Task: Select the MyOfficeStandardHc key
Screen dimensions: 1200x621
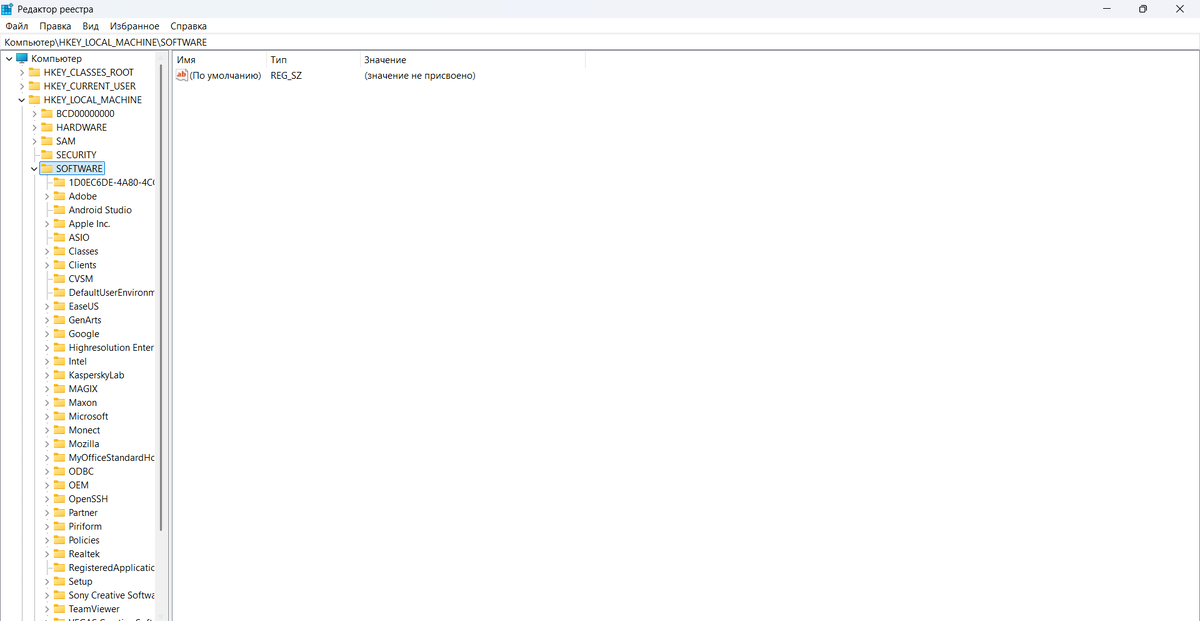Action: pos(111,457)
